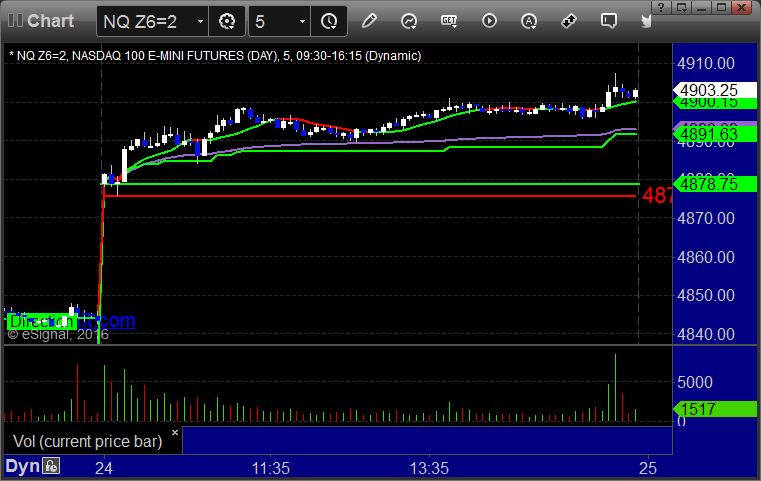761x481 pixels.
Task: Click the tallest green volume bar near close
Action: (x=615, y=388)
